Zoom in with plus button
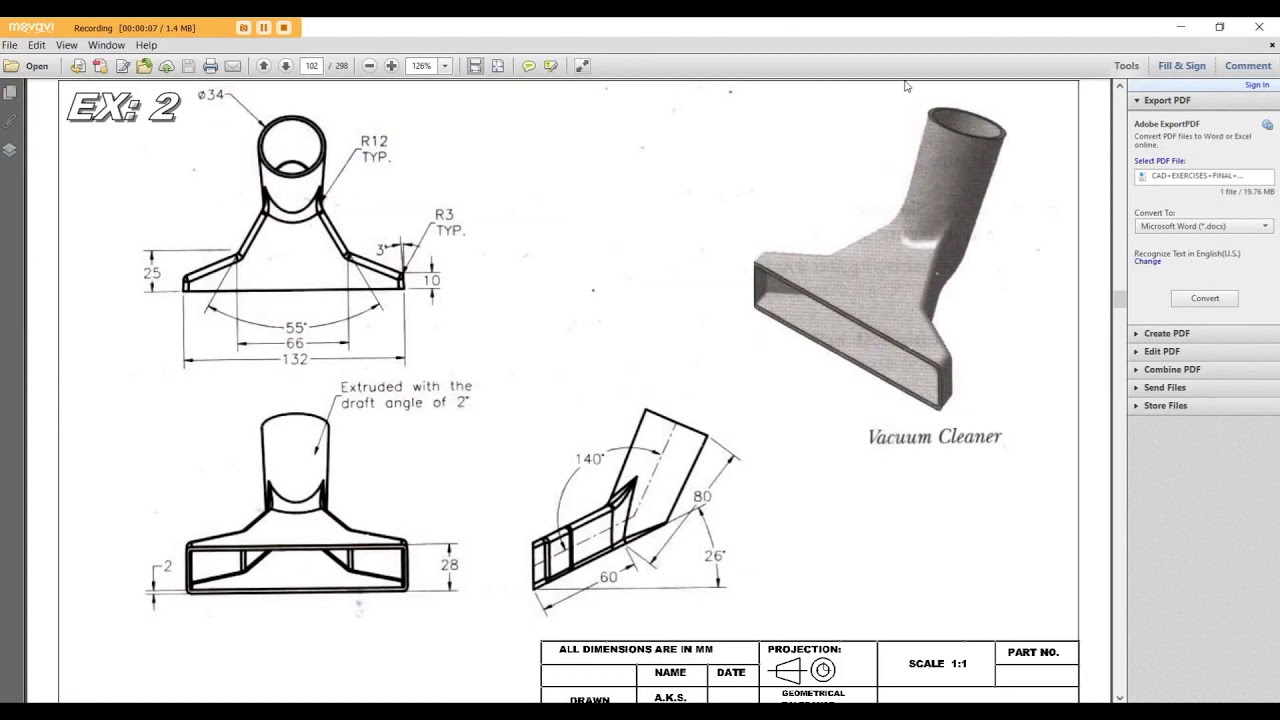This screenshot has height=720, width=1280. 391,66
